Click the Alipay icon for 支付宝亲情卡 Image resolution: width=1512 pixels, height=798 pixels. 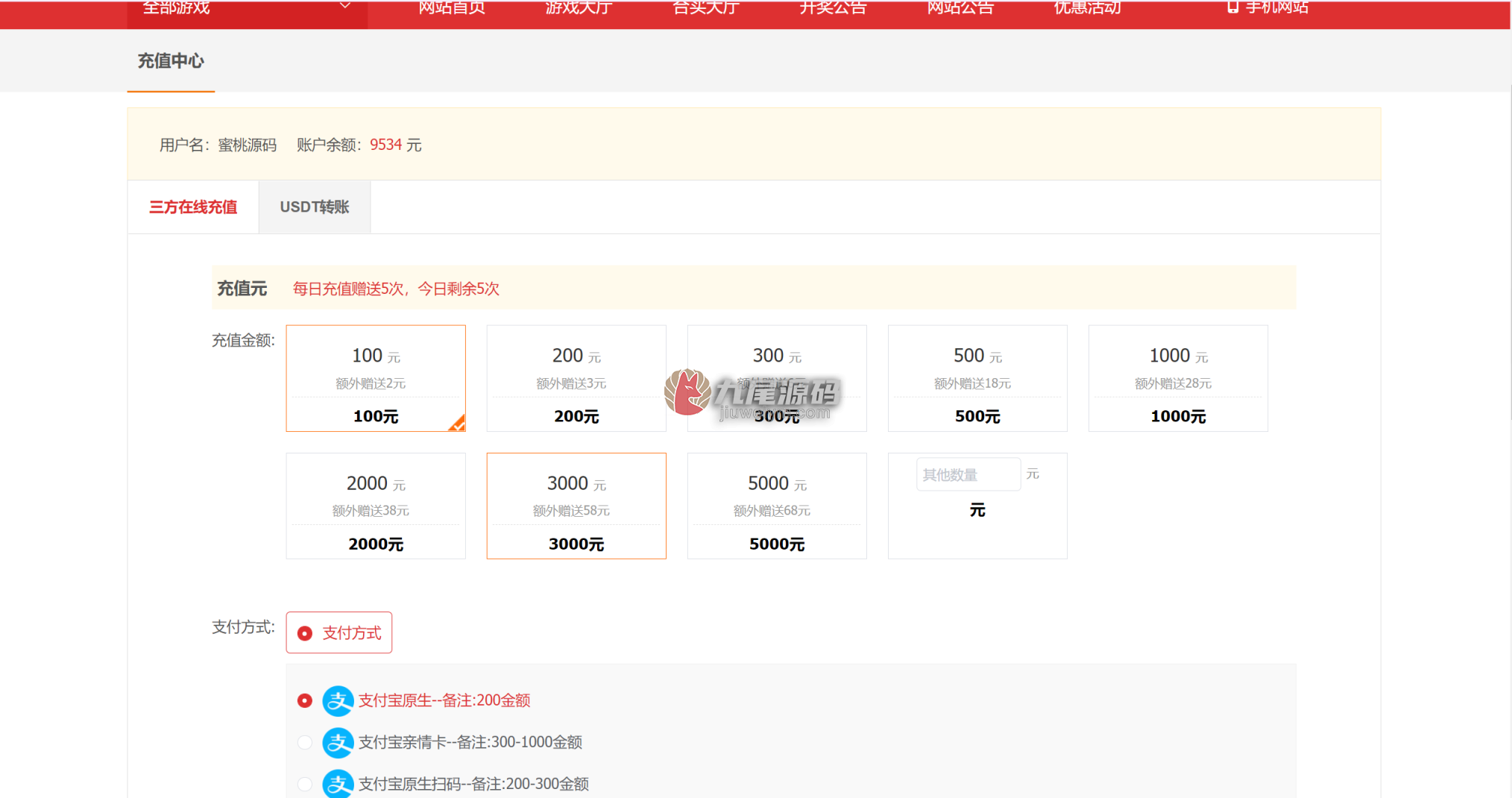point(338,742)
